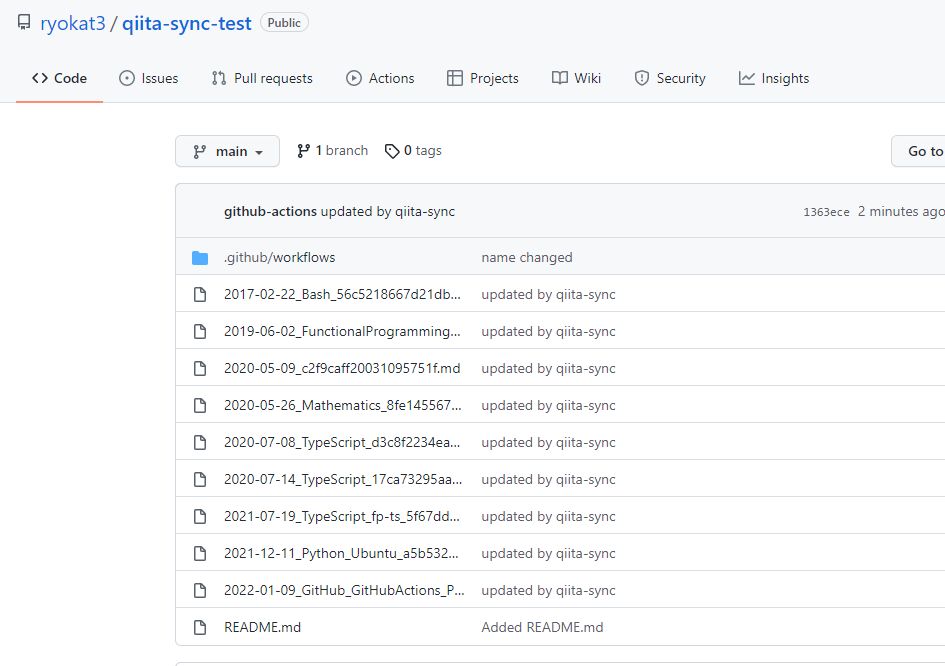Image resolution: width=945 pixels, height=666 pixels.
Task: Open commit message on 2020-05-26_Mathematics row
Action: click(548, 405)
